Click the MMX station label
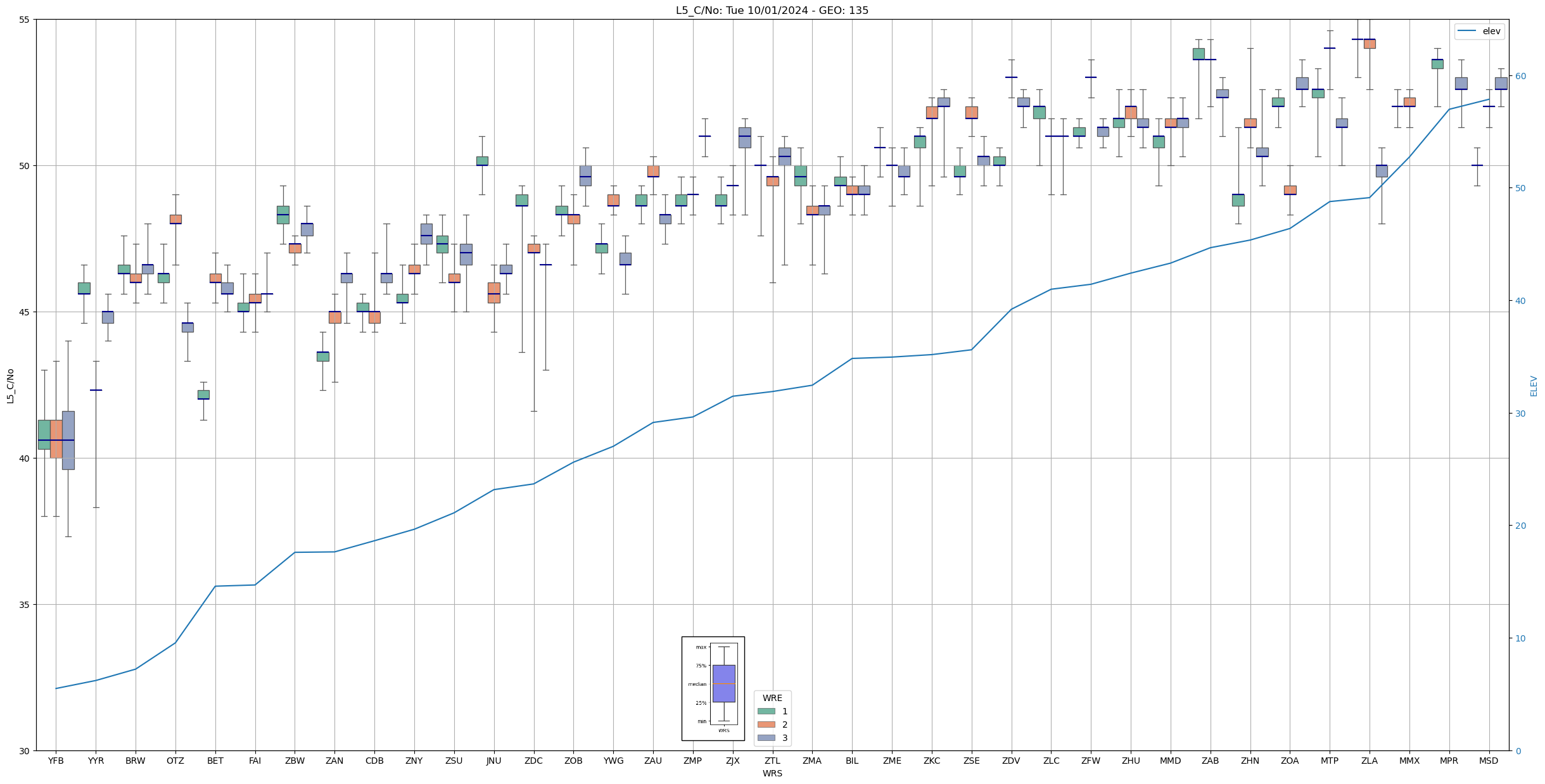Image resolution: width=1545 pixels, height=784 pixels. coord(1409,761)
